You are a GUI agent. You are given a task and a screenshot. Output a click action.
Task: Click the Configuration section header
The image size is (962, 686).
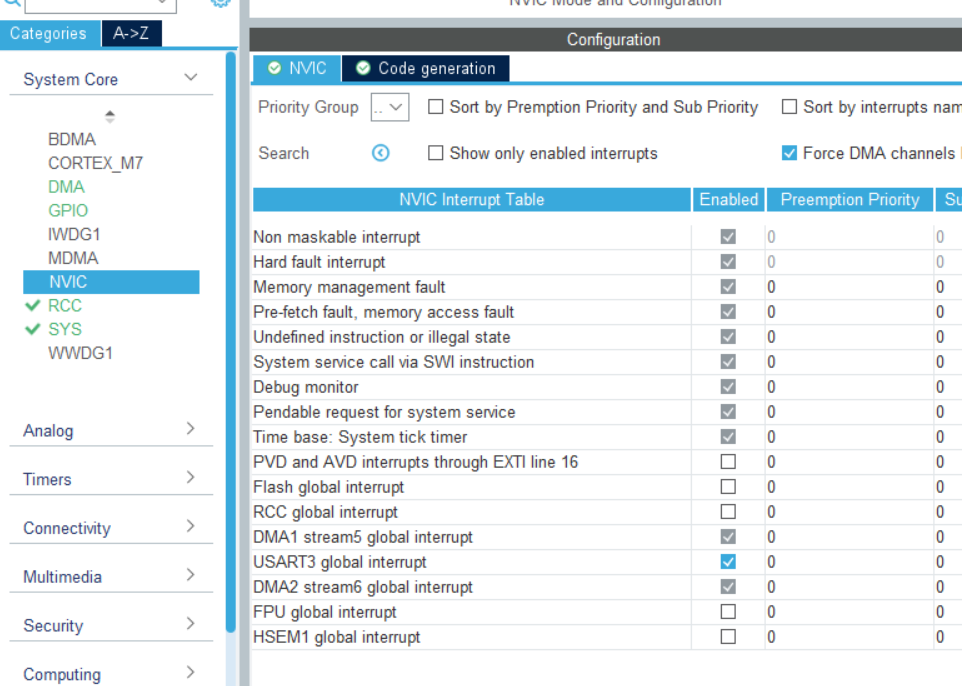click(606, 39)
